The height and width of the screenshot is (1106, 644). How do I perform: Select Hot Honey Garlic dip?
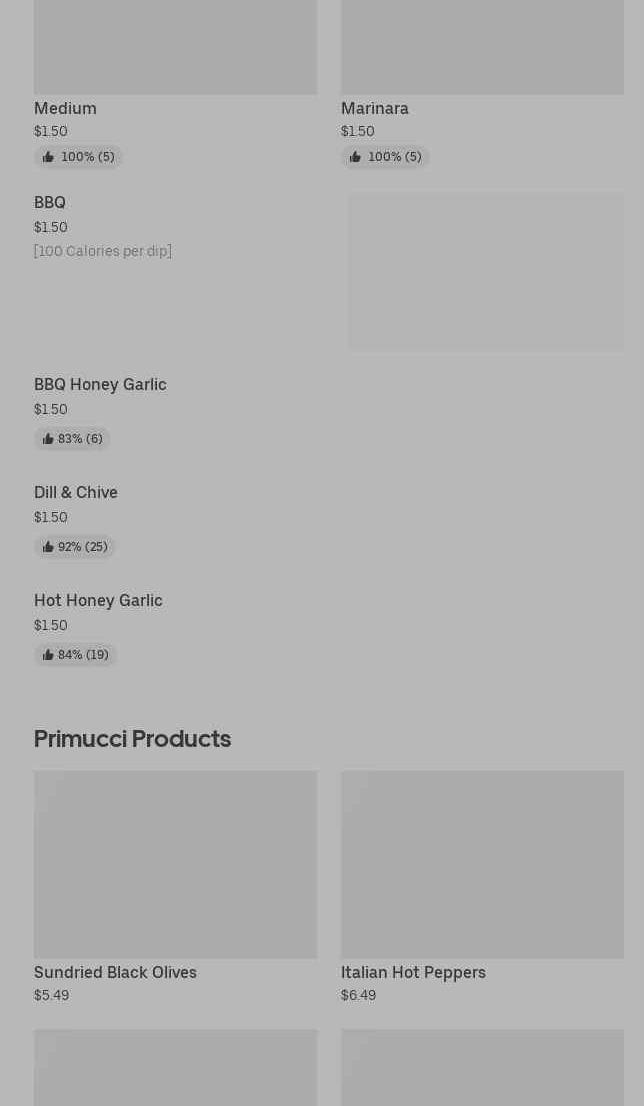click(98, 601)
